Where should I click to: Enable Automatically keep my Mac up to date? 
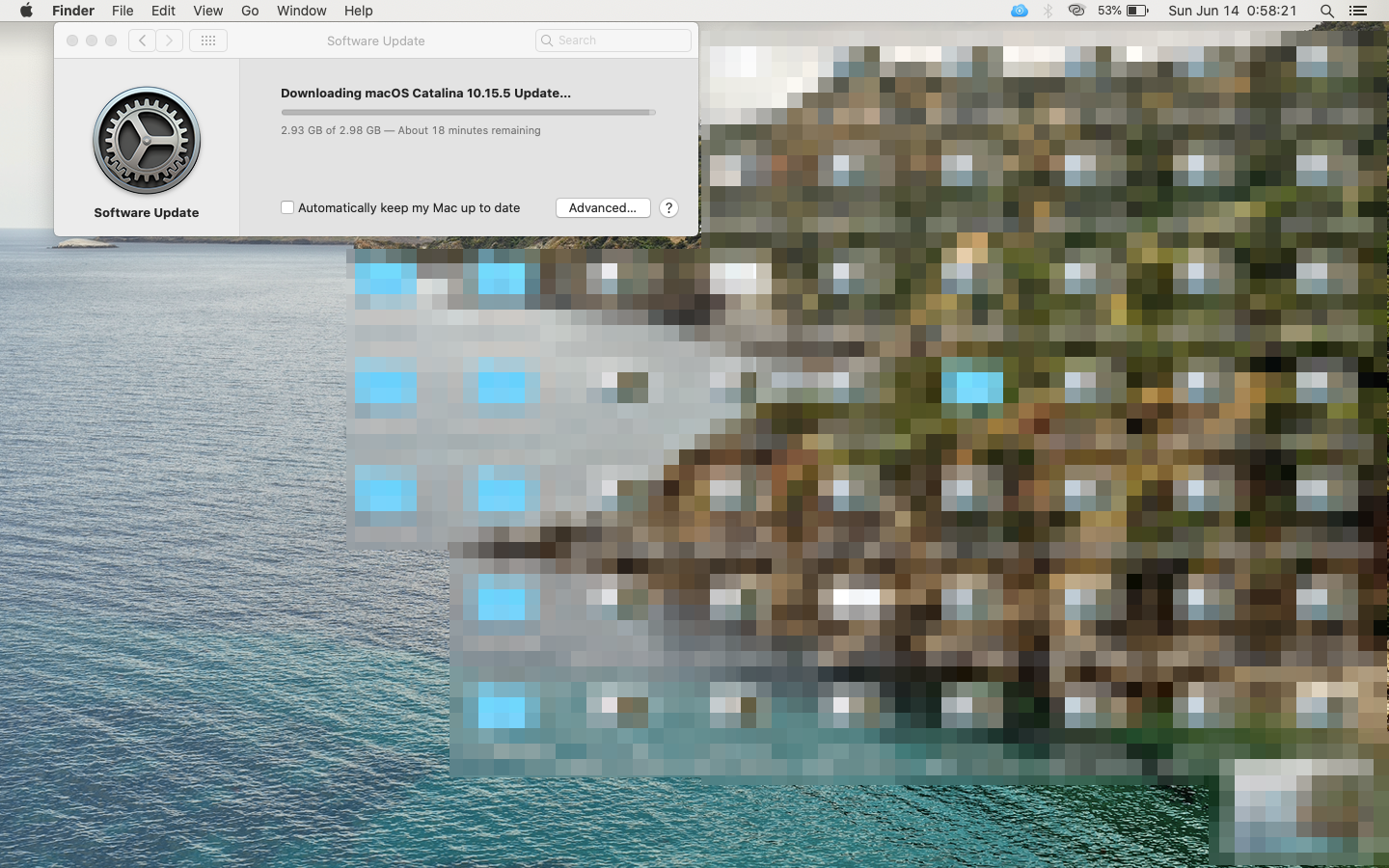click(287, 207)
